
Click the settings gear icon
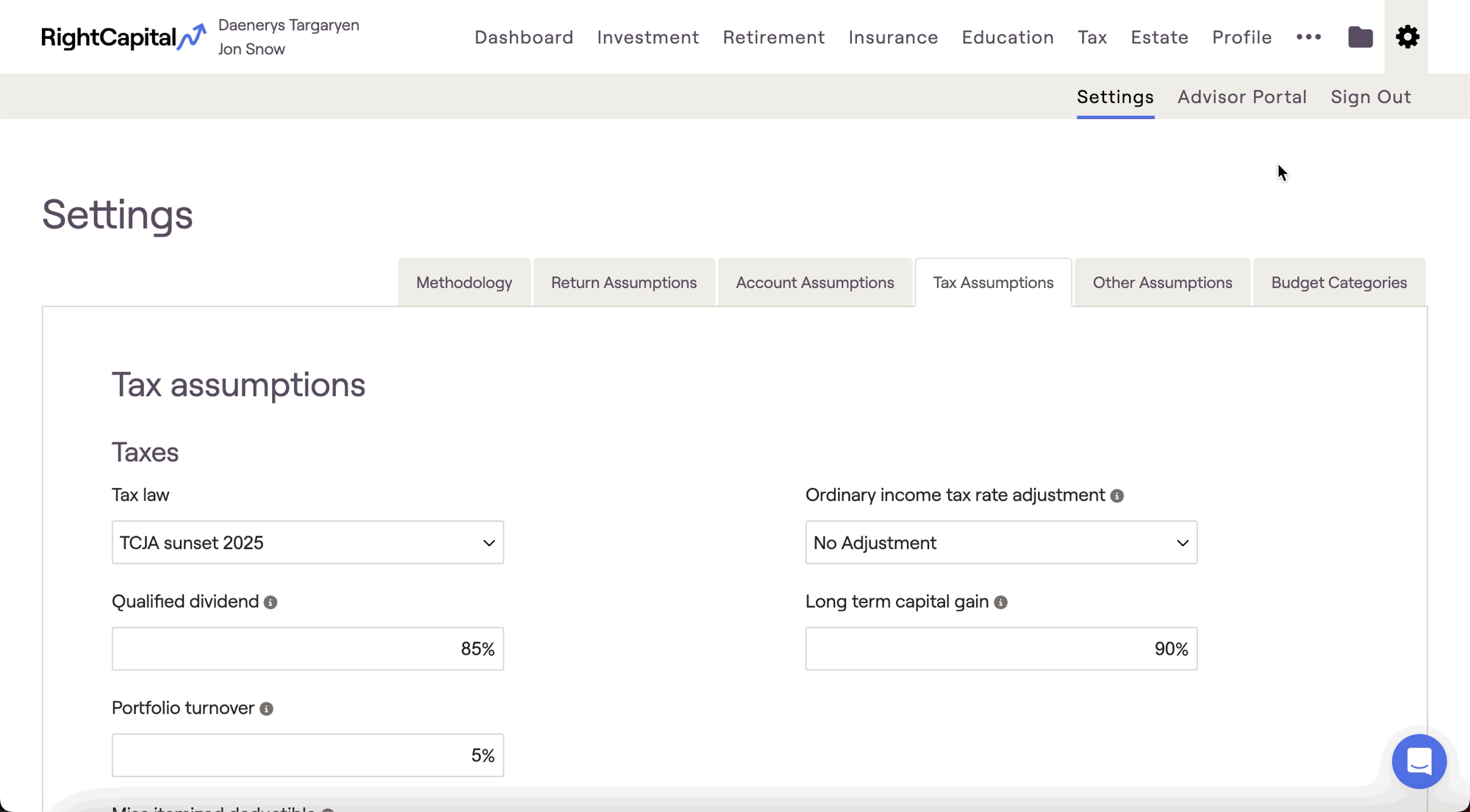click(x=1407, y=37)
